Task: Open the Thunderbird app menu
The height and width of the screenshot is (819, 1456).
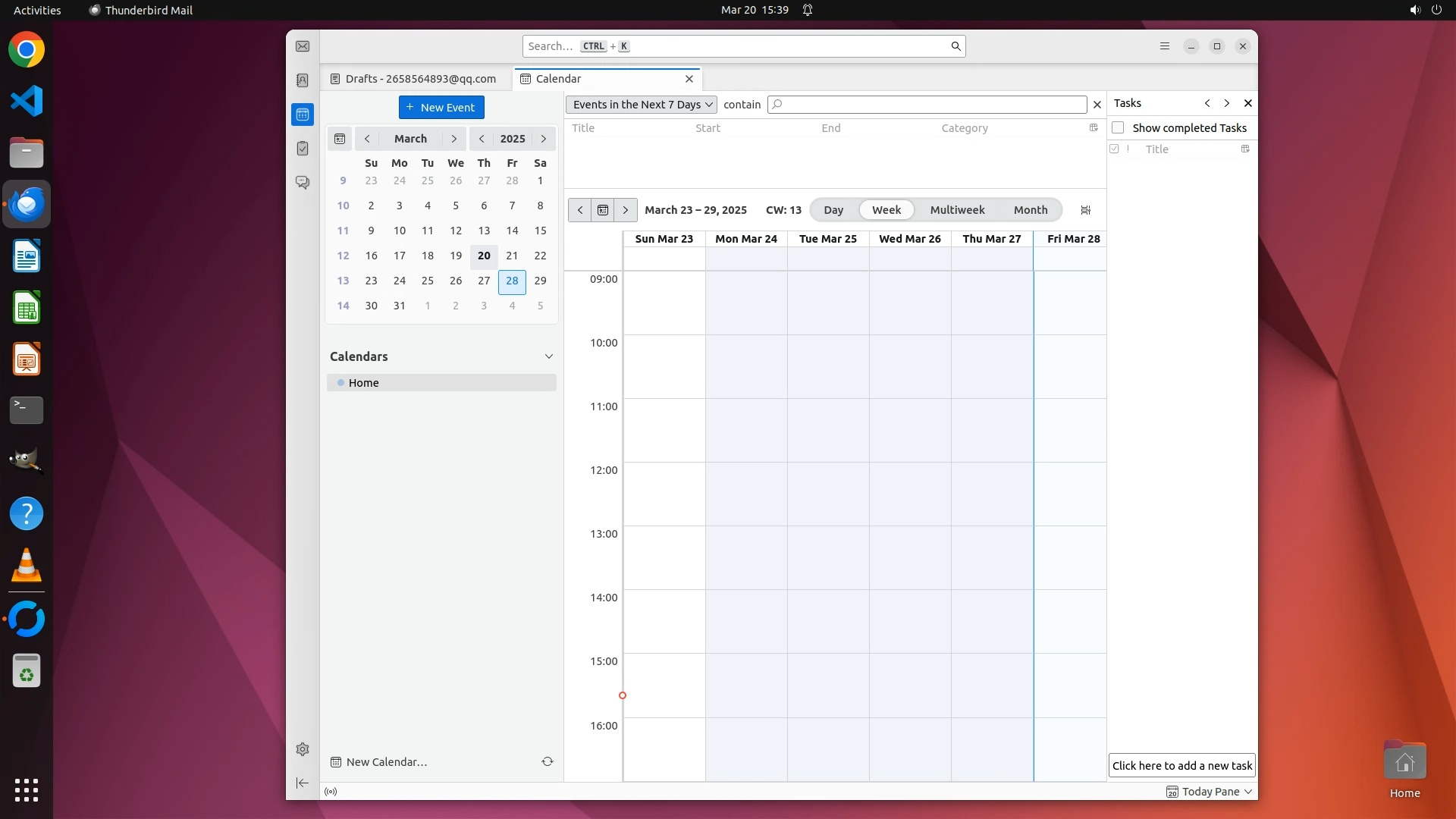Action: [1165, 46]
